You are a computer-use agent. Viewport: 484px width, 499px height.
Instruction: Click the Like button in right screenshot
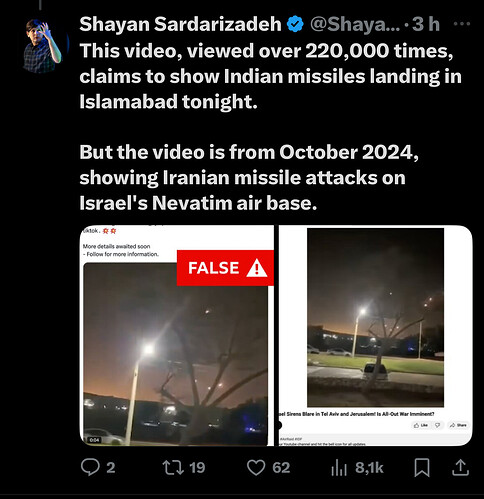click(x=421, y=425)
